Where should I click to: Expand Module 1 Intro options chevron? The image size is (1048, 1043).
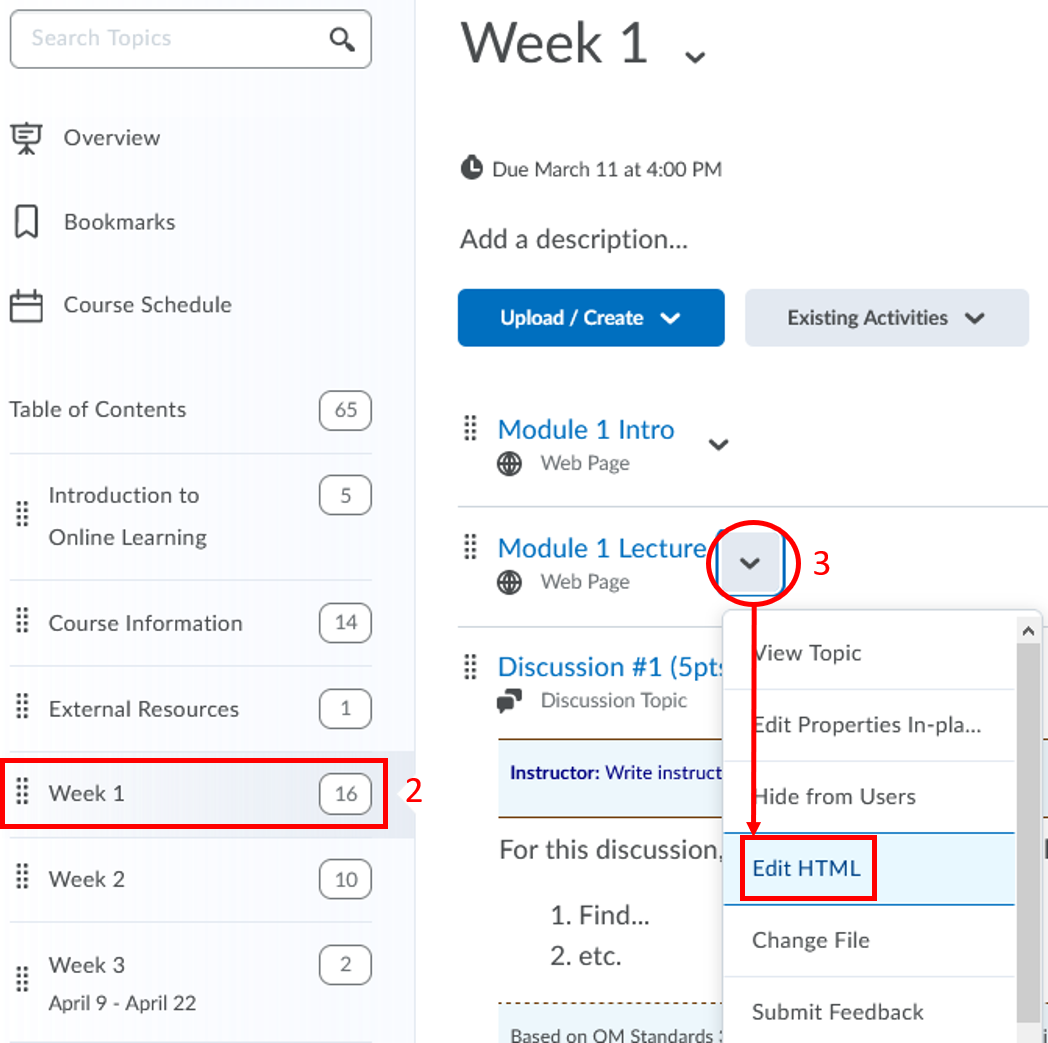[x=718, y=445]
